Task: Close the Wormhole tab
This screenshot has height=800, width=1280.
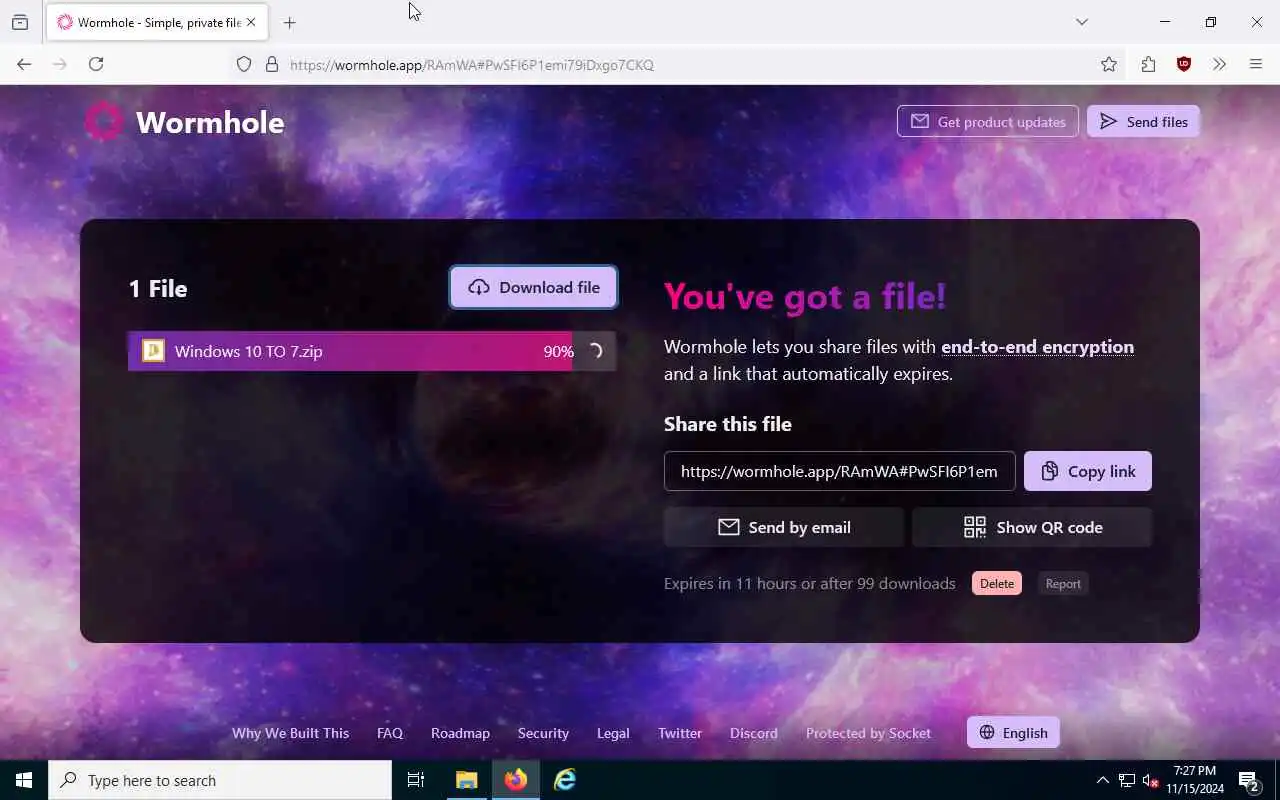Action: point(251,22)
